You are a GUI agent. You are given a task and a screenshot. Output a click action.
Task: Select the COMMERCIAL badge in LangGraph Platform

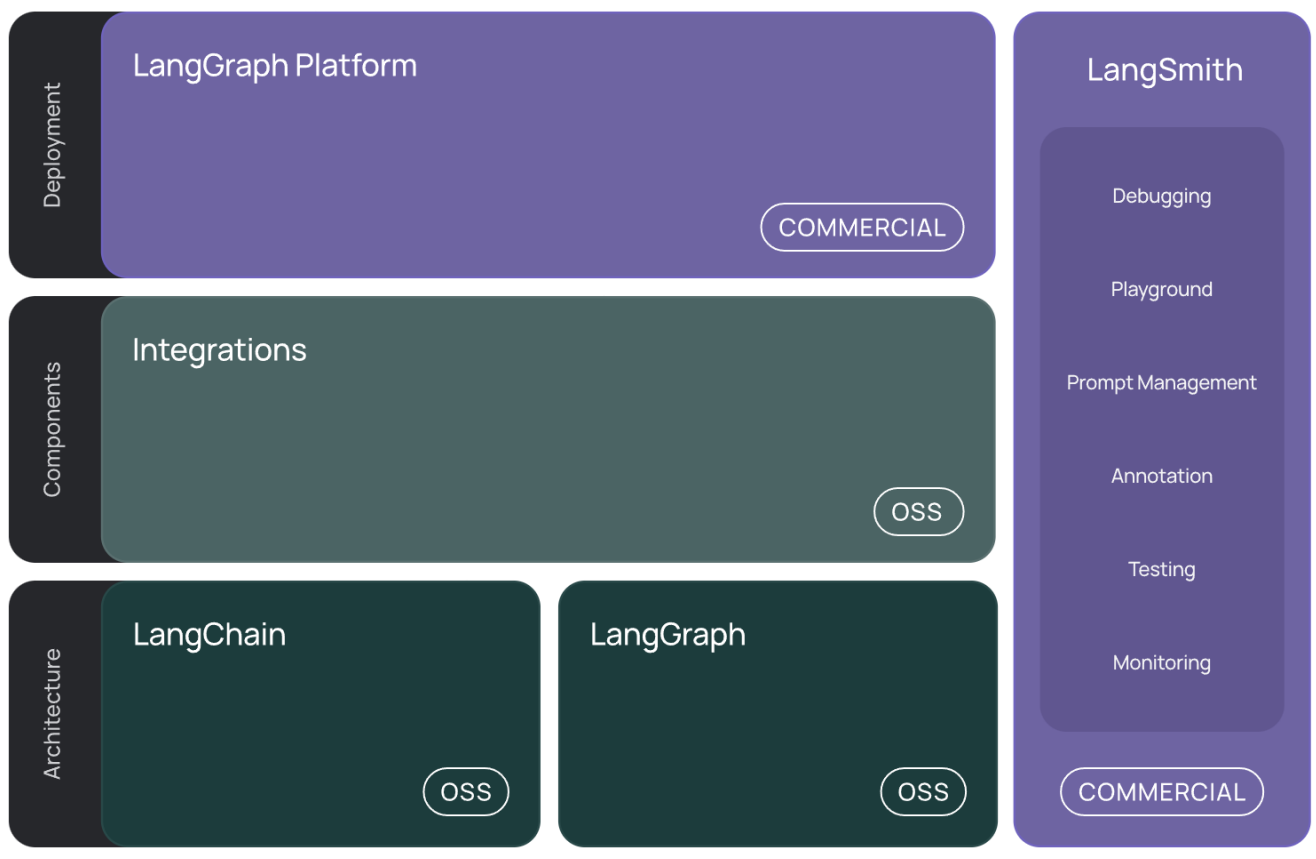pos(862,227)
